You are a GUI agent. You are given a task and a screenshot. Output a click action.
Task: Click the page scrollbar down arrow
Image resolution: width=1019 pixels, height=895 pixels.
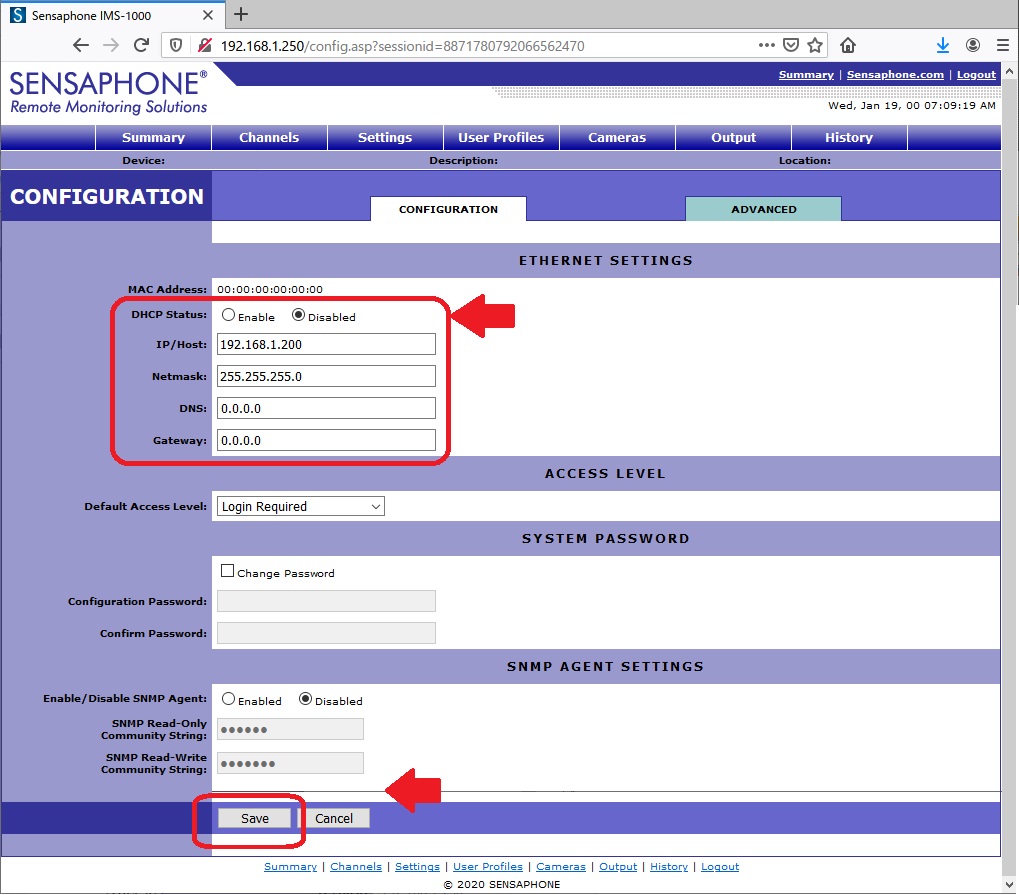click(x=1009, y=885)
